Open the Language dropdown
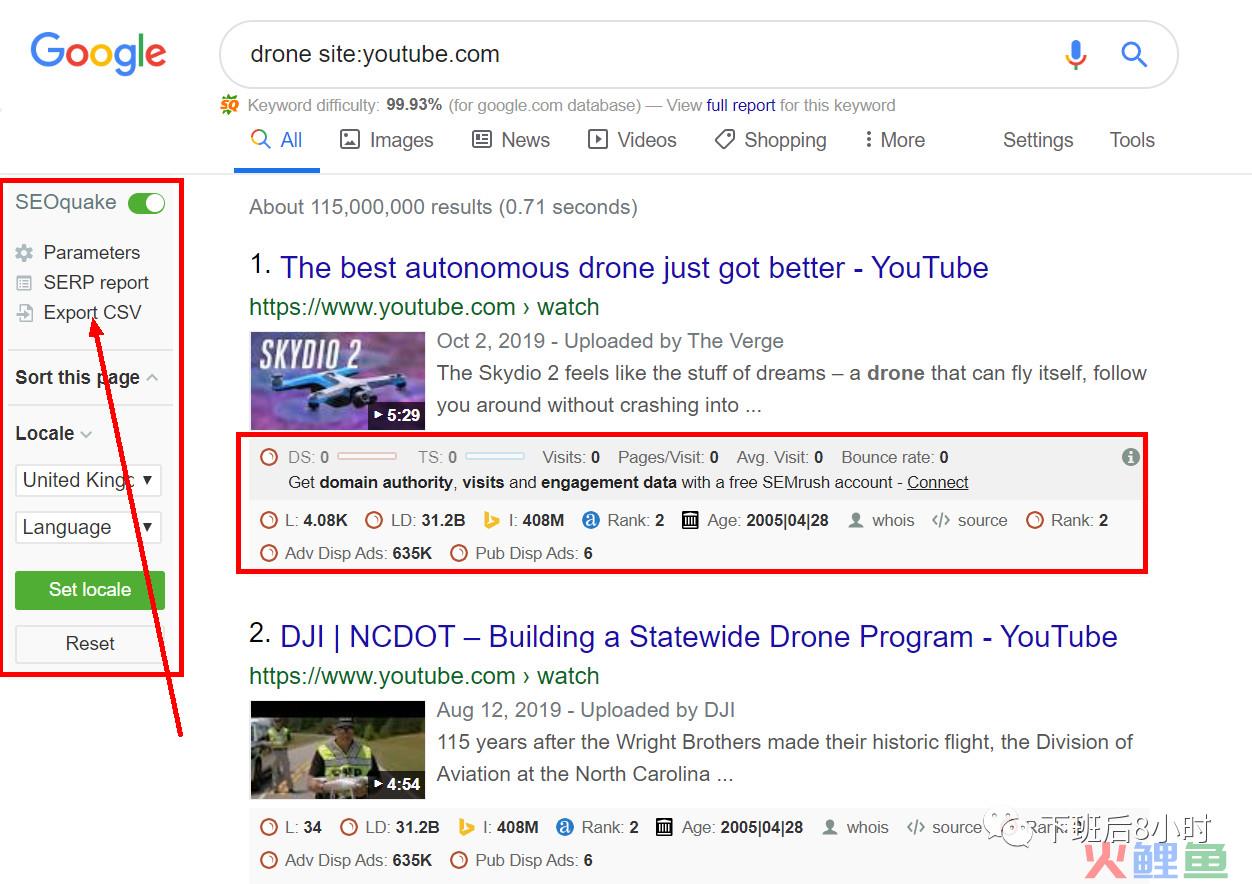1252x884 pixels. (89, 527)
